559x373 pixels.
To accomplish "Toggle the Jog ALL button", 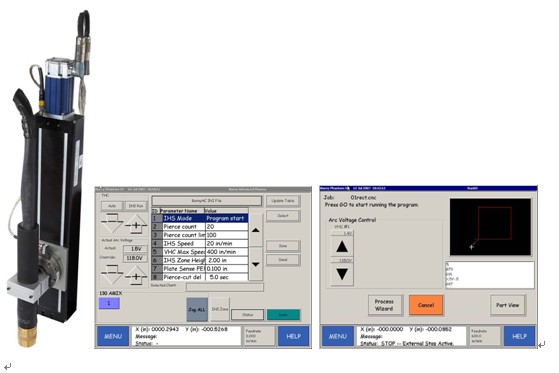I will pos(197,309).
